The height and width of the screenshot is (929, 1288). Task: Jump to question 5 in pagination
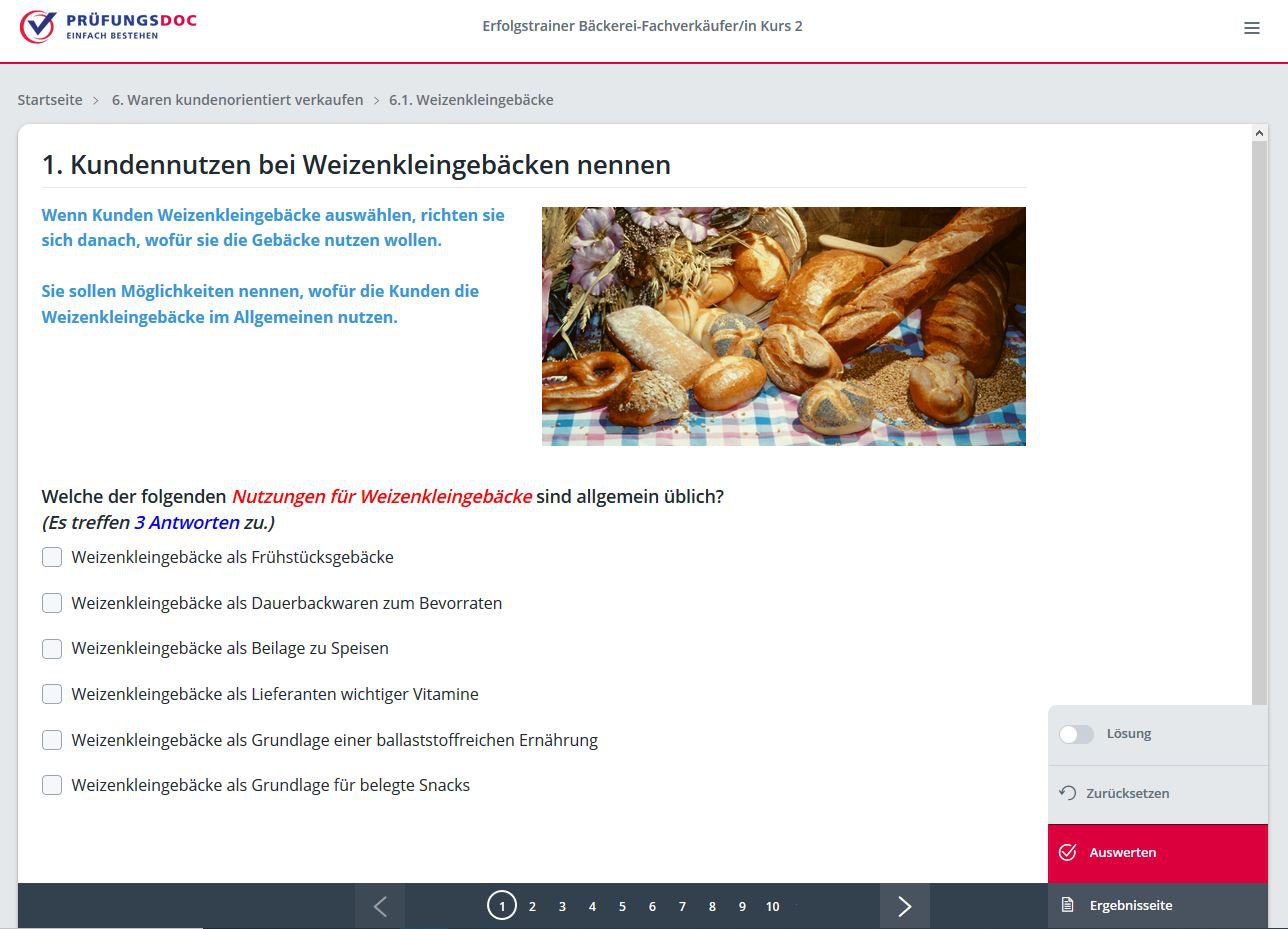pyautogui.click(x=622, y=906)
